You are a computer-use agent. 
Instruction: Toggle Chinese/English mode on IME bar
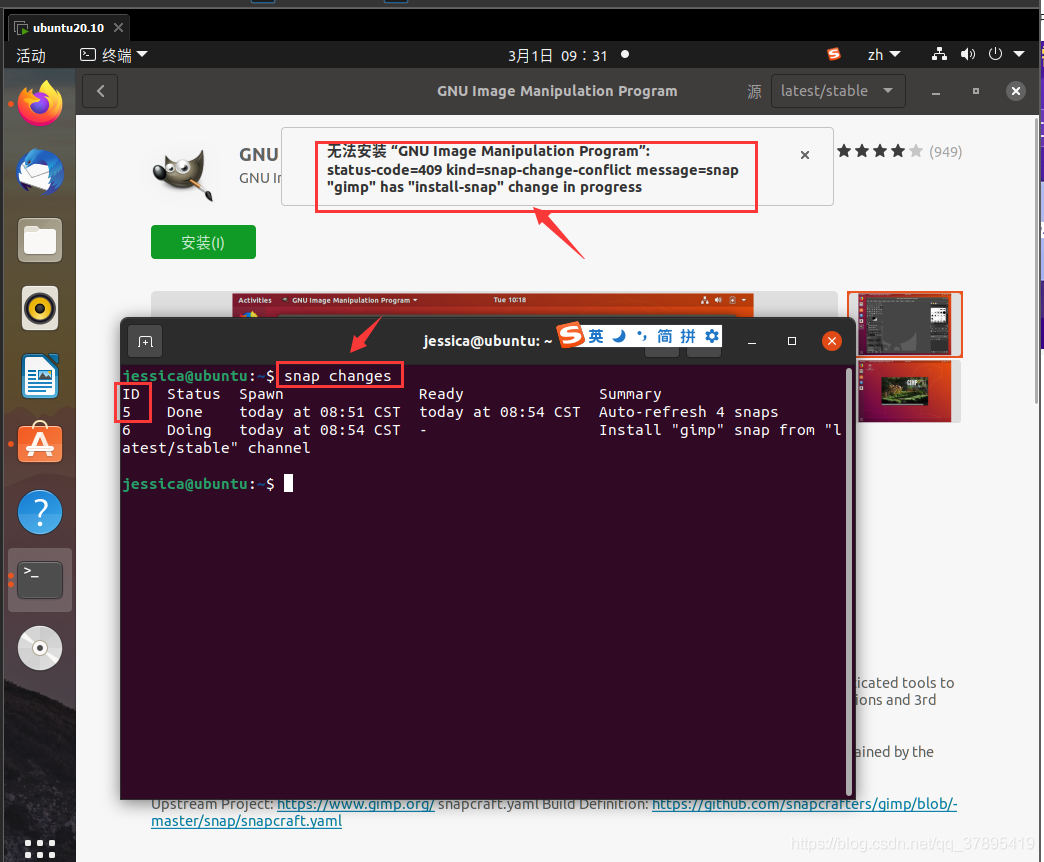(x=596, y=336)
